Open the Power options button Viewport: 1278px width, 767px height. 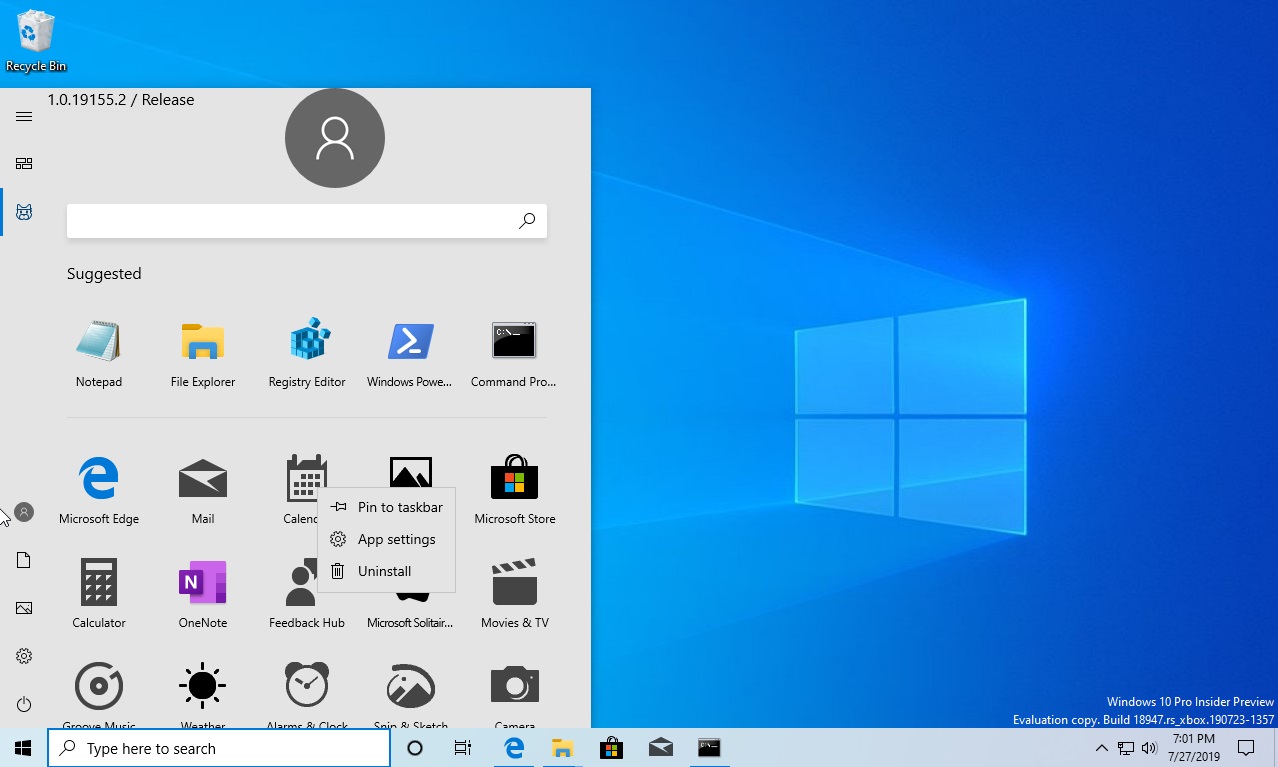(x=23, y=703)
